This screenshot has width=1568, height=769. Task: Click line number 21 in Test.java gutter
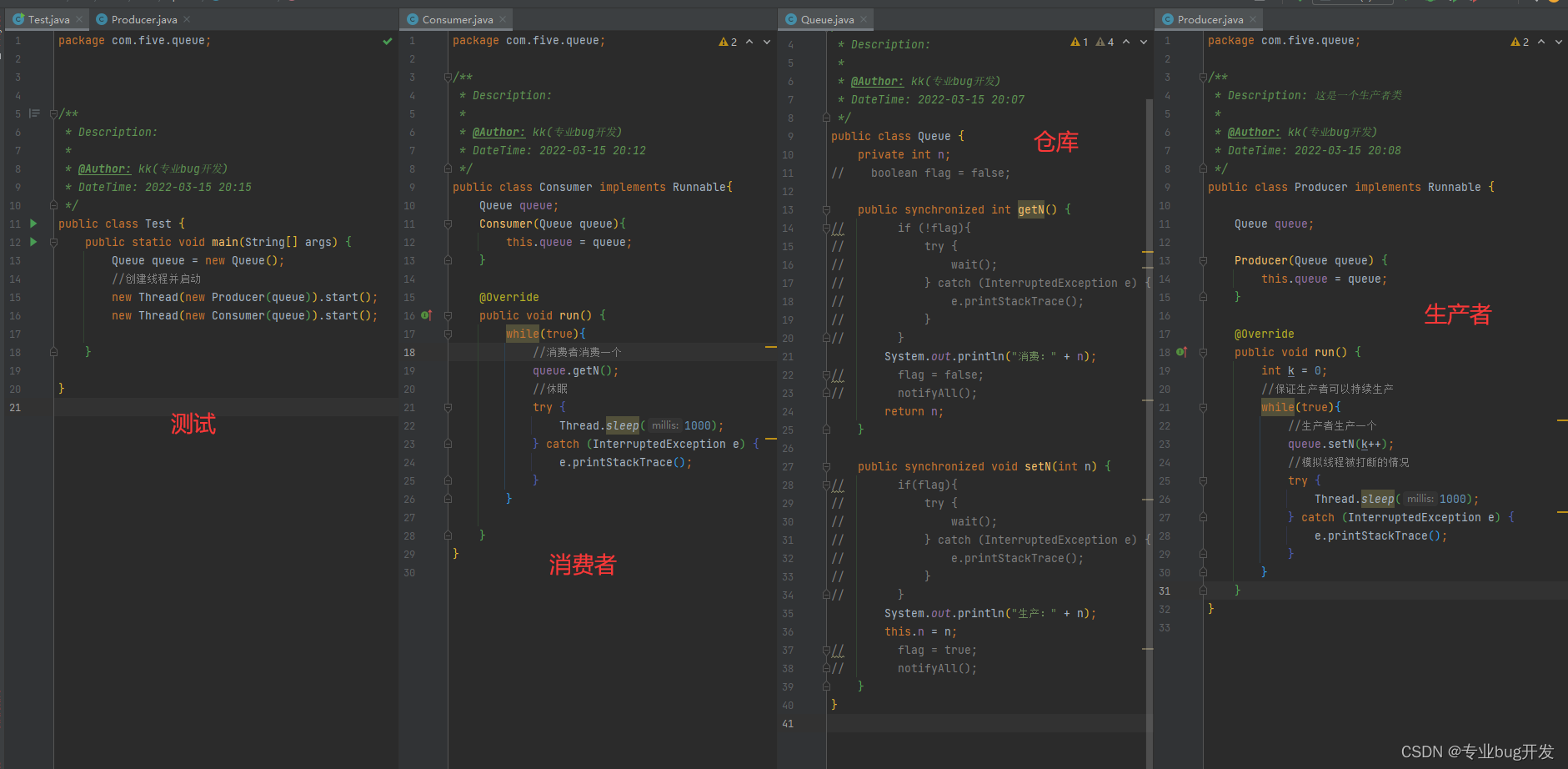pos(15,407)
